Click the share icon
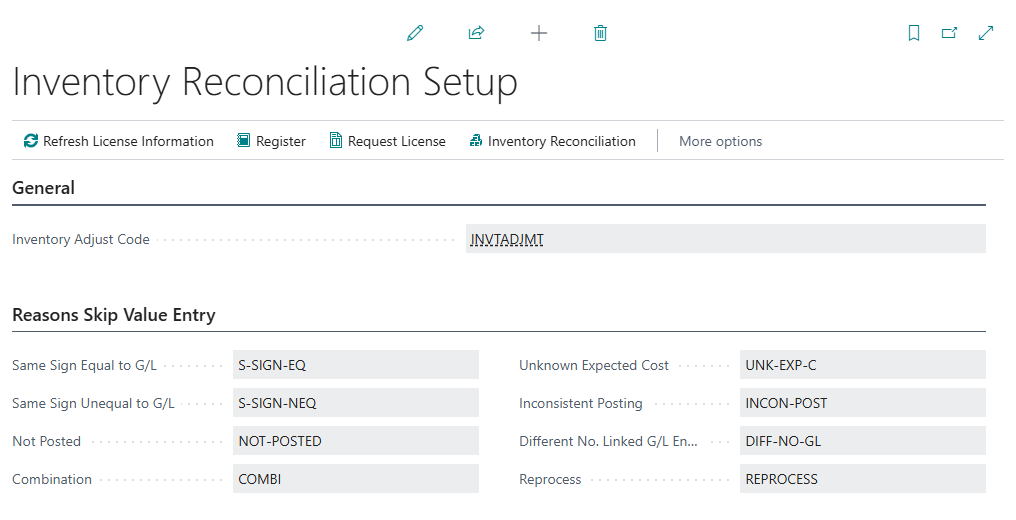1016x520 pixels. pyautogui.click(x=476, y=33)
